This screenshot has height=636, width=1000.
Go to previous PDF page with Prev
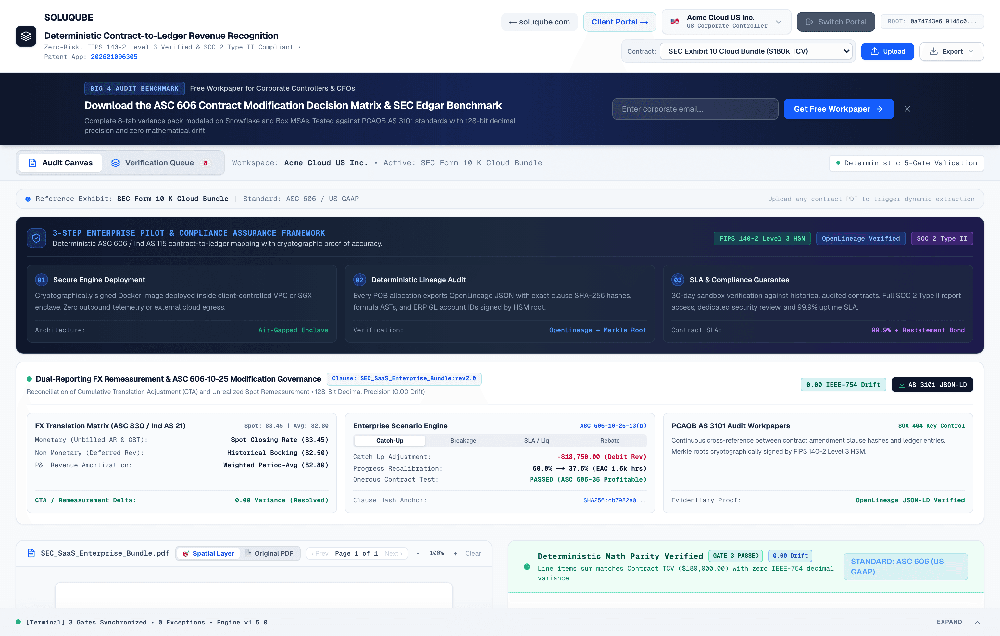(x=318, y=554)
